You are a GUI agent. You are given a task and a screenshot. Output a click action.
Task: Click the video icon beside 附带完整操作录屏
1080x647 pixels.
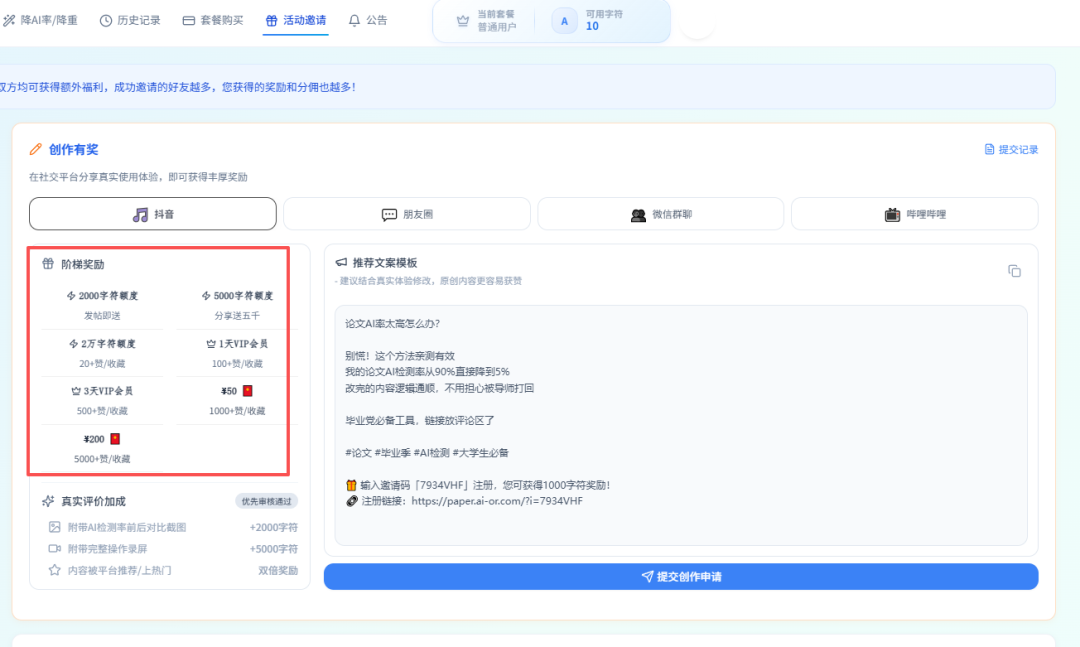click(54, 548)
